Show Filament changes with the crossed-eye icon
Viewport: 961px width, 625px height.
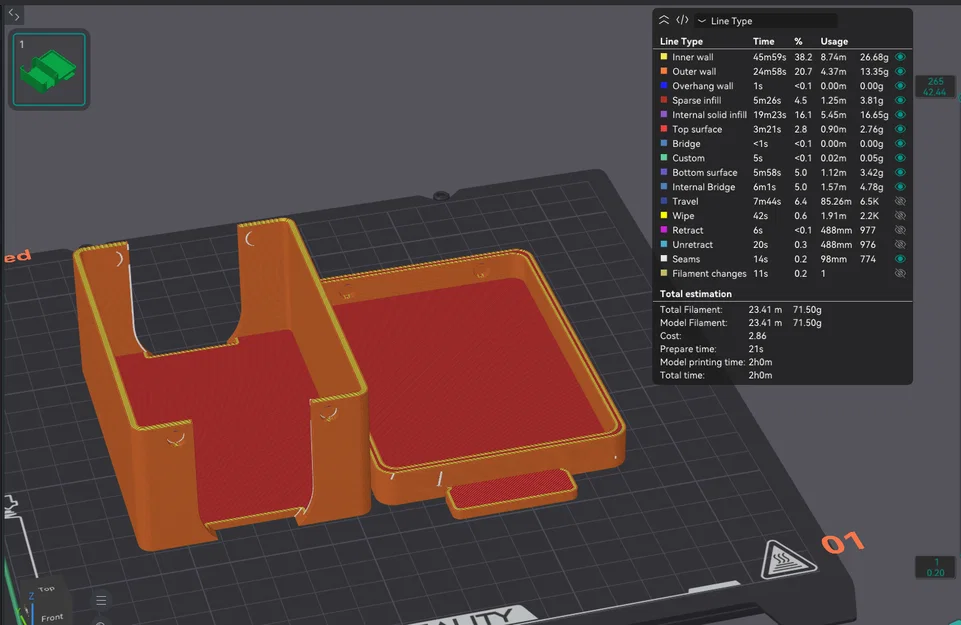pos(900,273)
